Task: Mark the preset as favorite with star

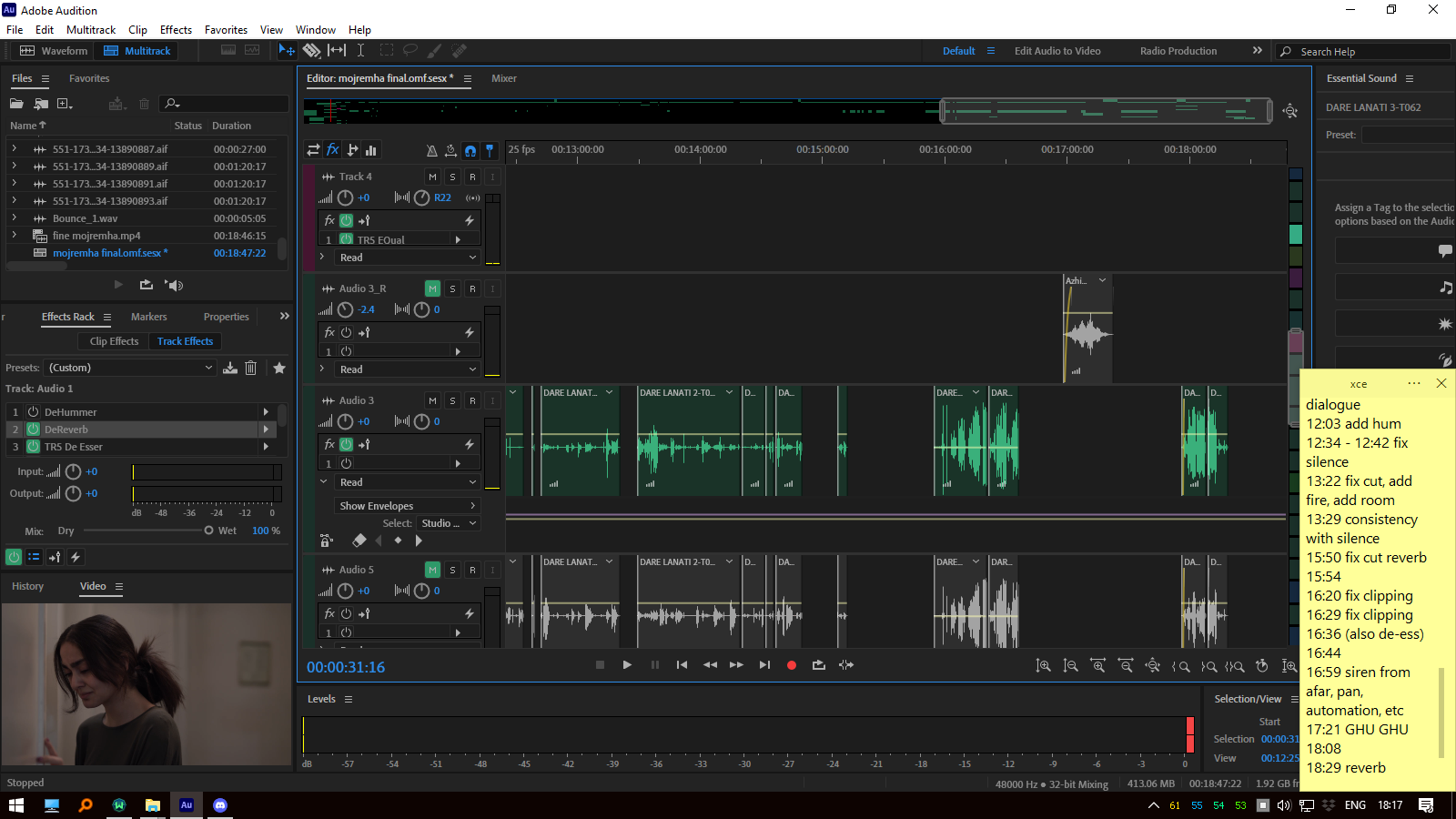Action: 279,368
